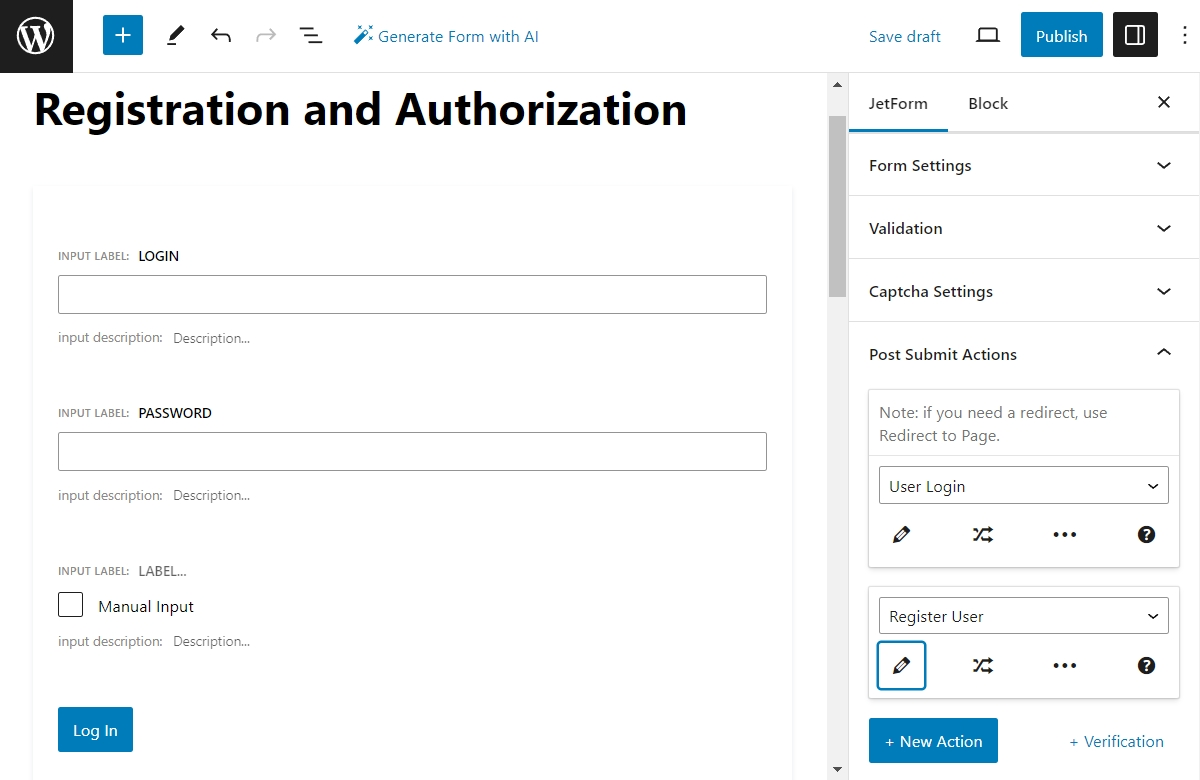Save the post as a draft

click(x=904, y=35)
